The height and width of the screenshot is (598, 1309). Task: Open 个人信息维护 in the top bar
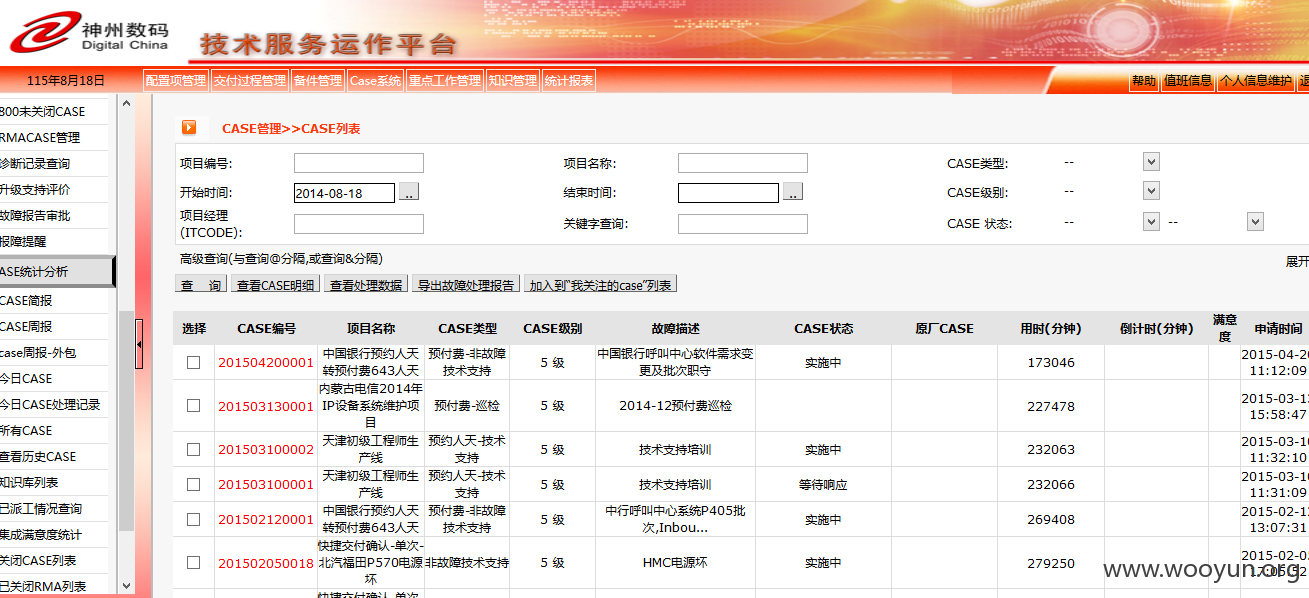(1256, 82)
